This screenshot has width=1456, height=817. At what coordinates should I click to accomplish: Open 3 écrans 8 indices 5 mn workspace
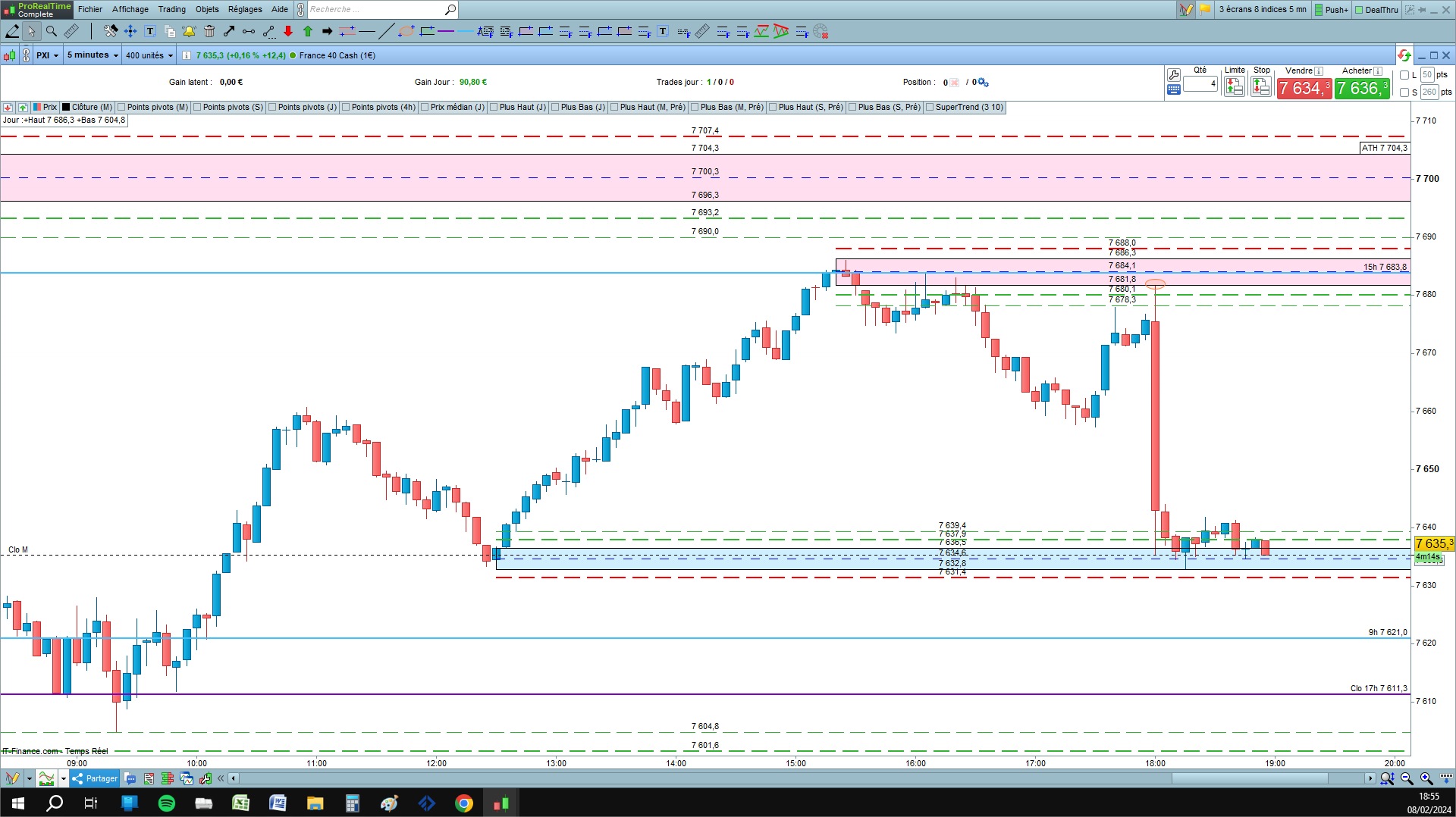1263,10
